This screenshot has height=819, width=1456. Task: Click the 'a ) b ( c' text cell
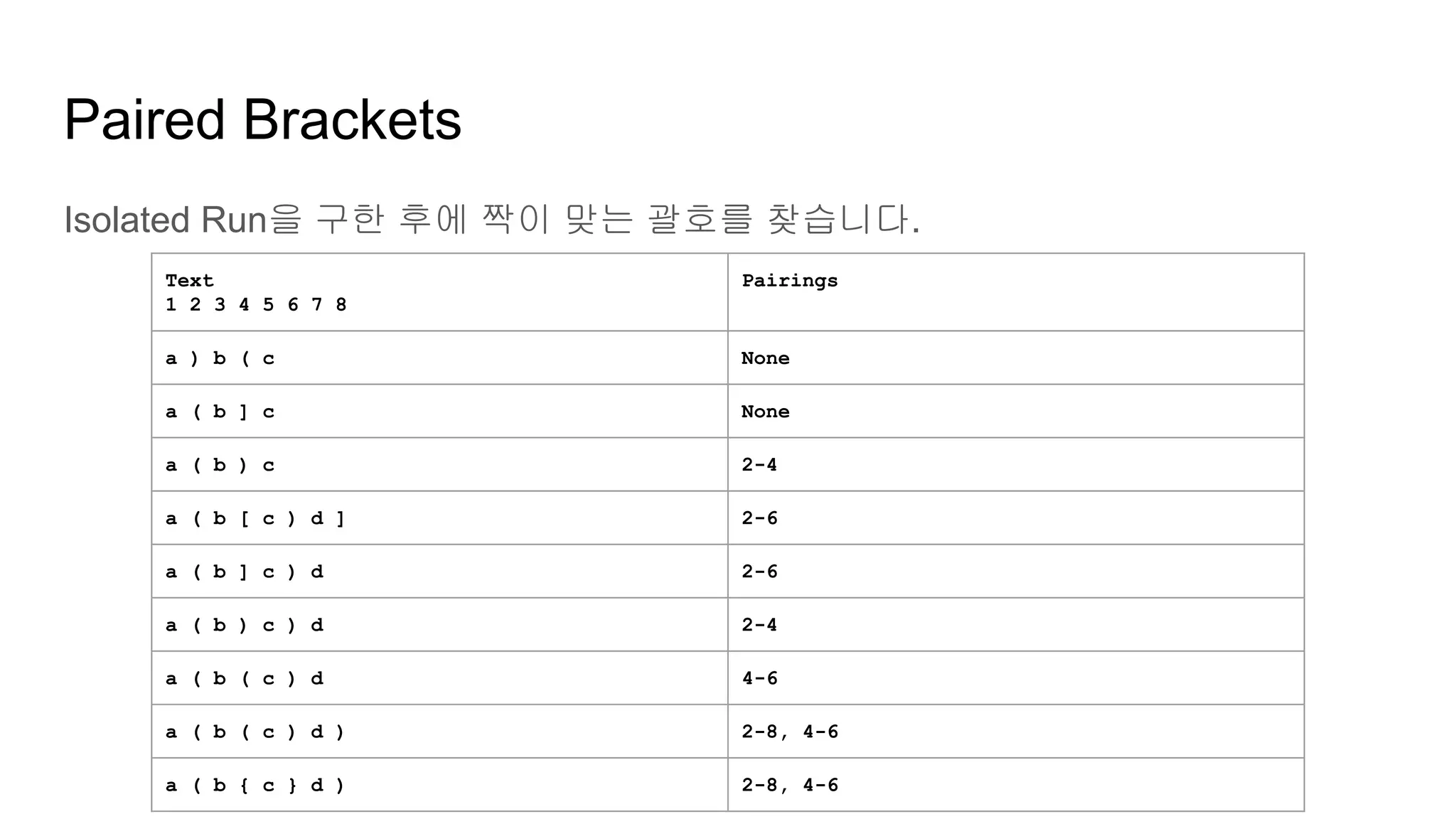coord(220,358)
